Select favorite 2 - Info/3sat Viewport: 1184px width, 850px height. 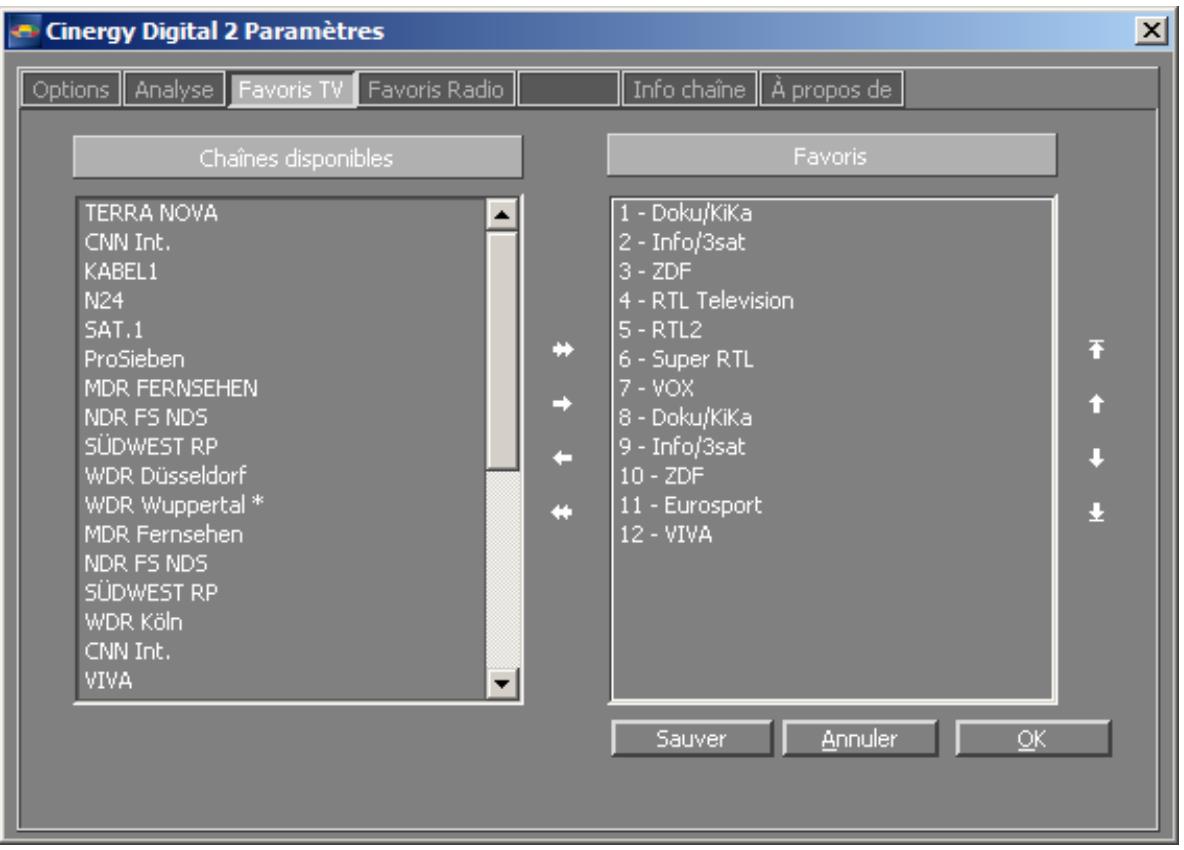tap(832, 243)
